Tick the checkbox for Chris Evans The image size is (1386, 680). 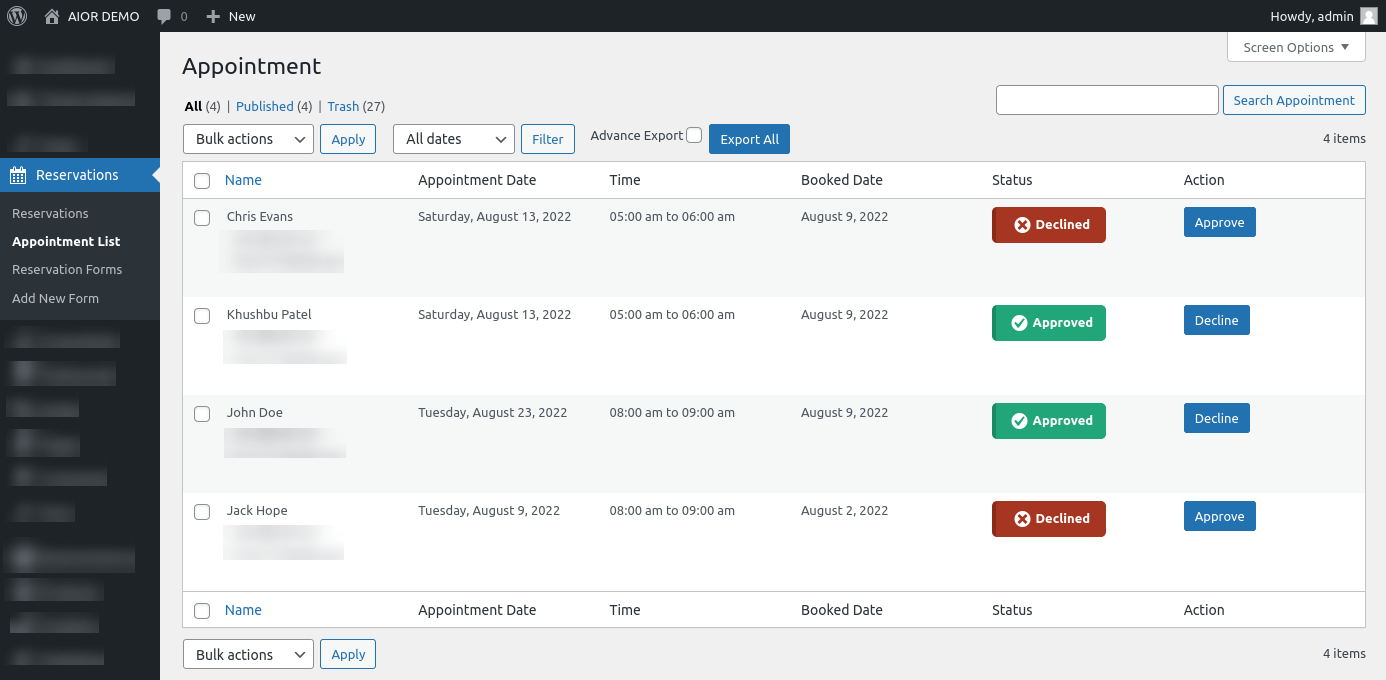[x=202, y=218]
